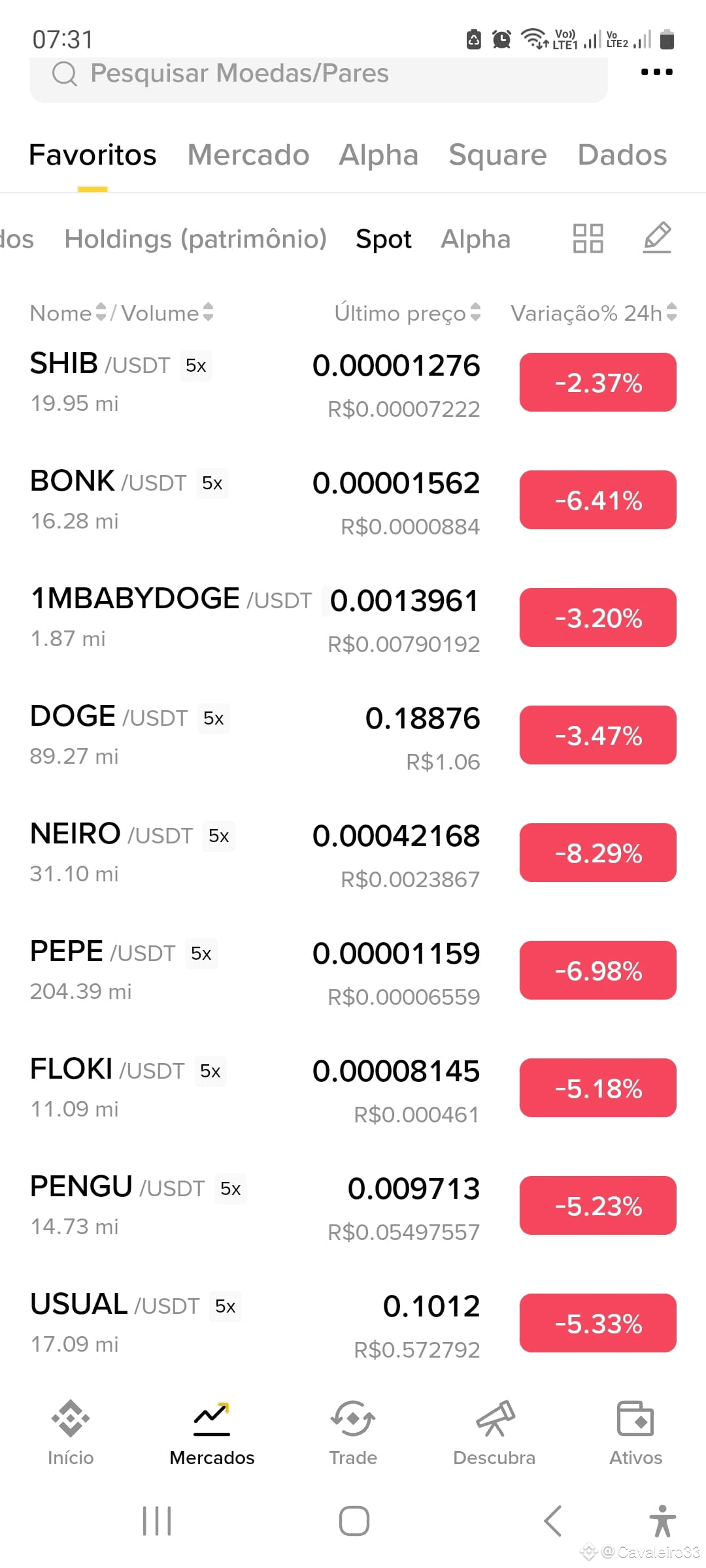
Task: Open the DOGE/USDT pair row
Action: (353, 735)
